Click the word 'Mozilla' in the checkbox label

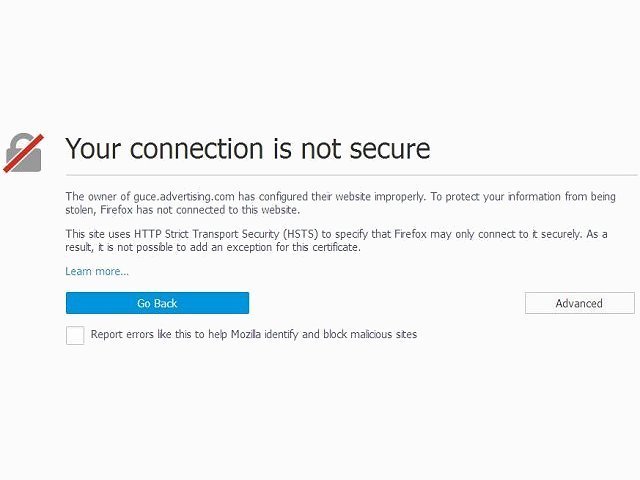click(246, 334)
